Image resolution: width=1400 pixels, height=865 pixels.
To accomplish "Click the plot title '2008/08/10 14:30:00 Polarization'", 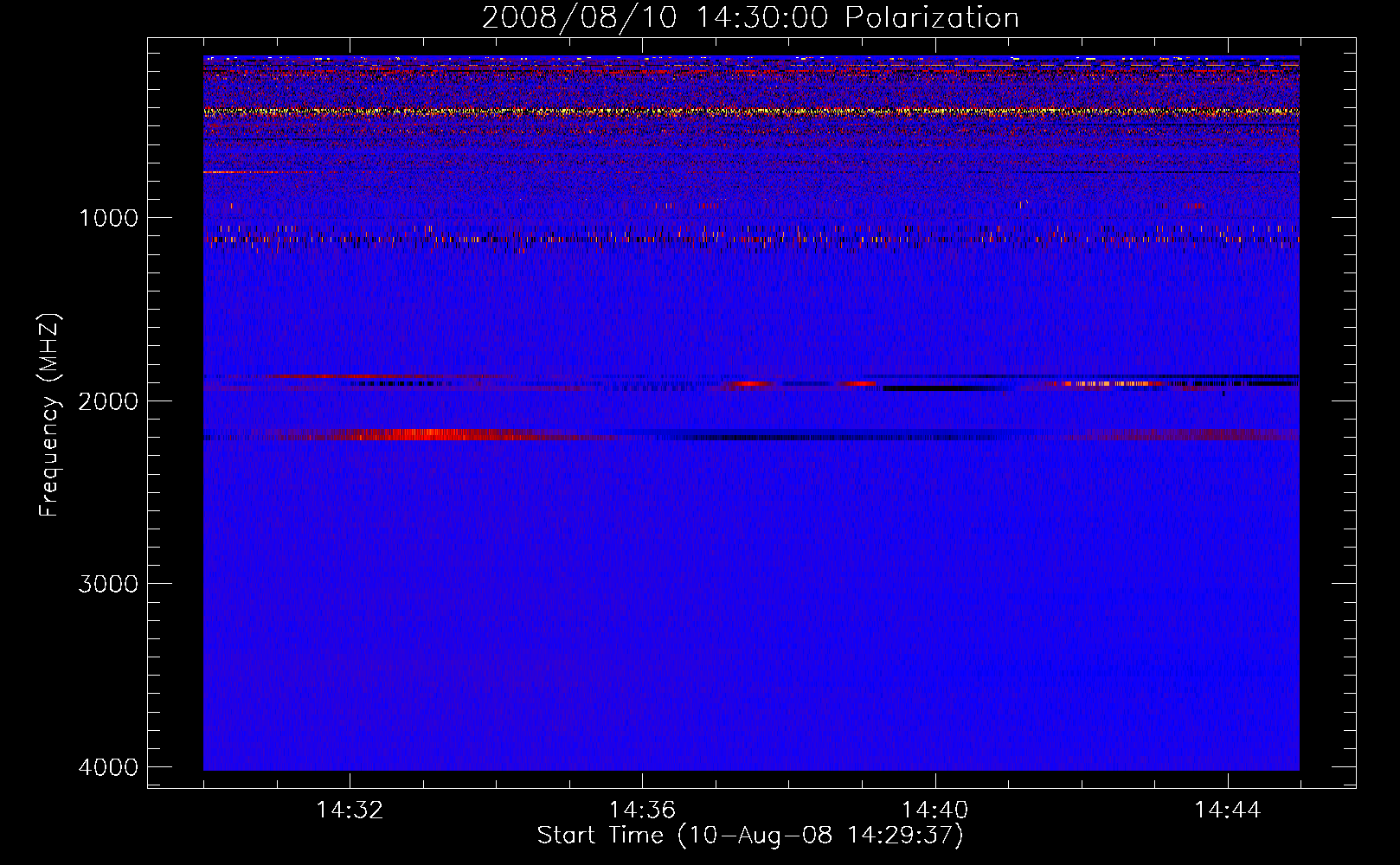I will [750, 18].
